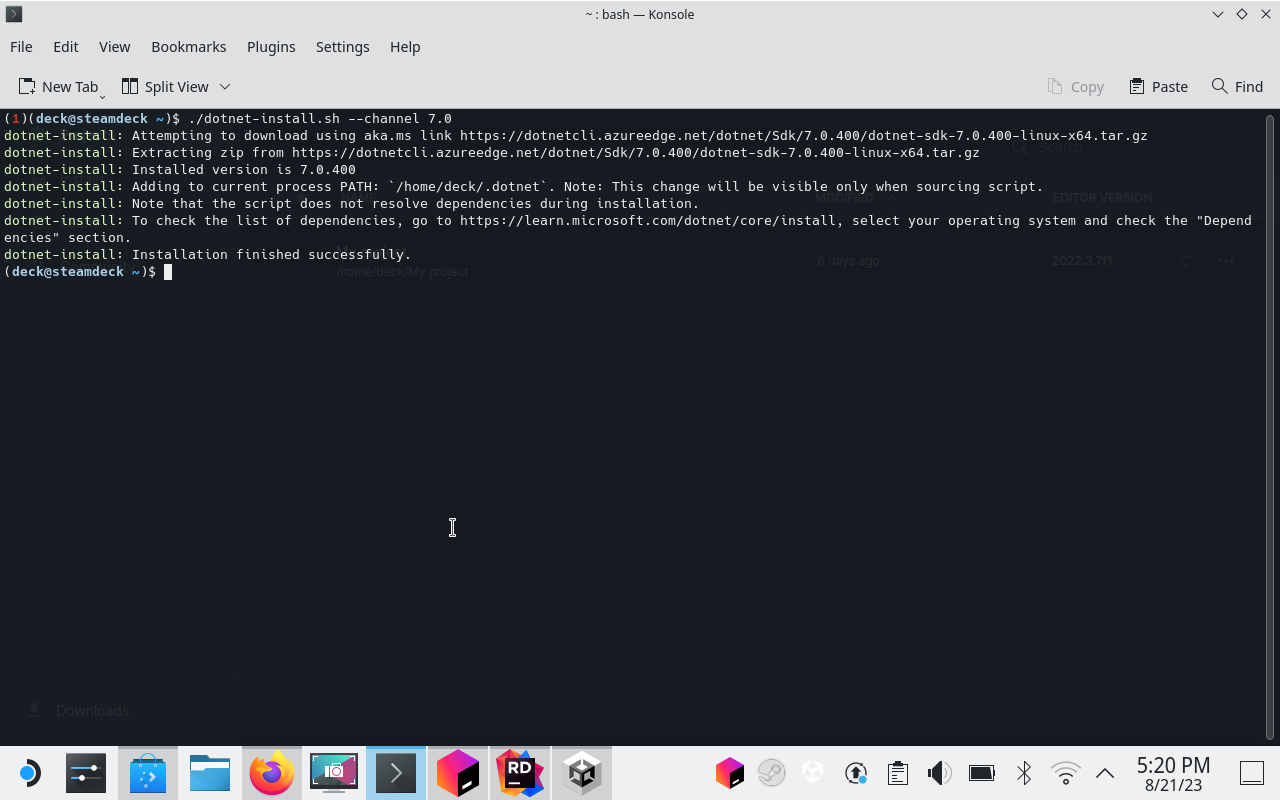Image resolution: width=1280 pixels, height=800 pixels.
Task: Switch to Unity Hub in taskbar
Action: [x=582, y=773]
